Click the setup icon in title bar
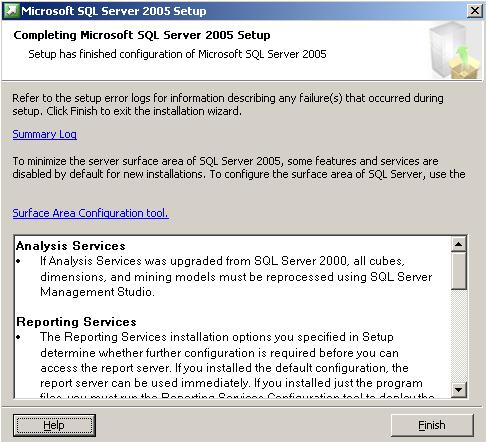This screenshot has height=442, width=486. pos(11,11)
